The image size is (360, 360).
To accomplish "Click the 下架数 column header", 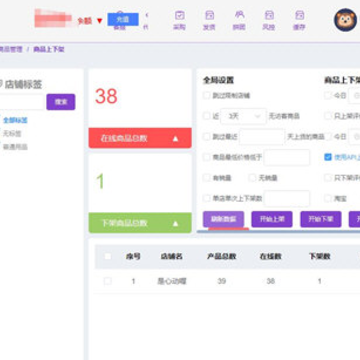I will pos(319,256).
